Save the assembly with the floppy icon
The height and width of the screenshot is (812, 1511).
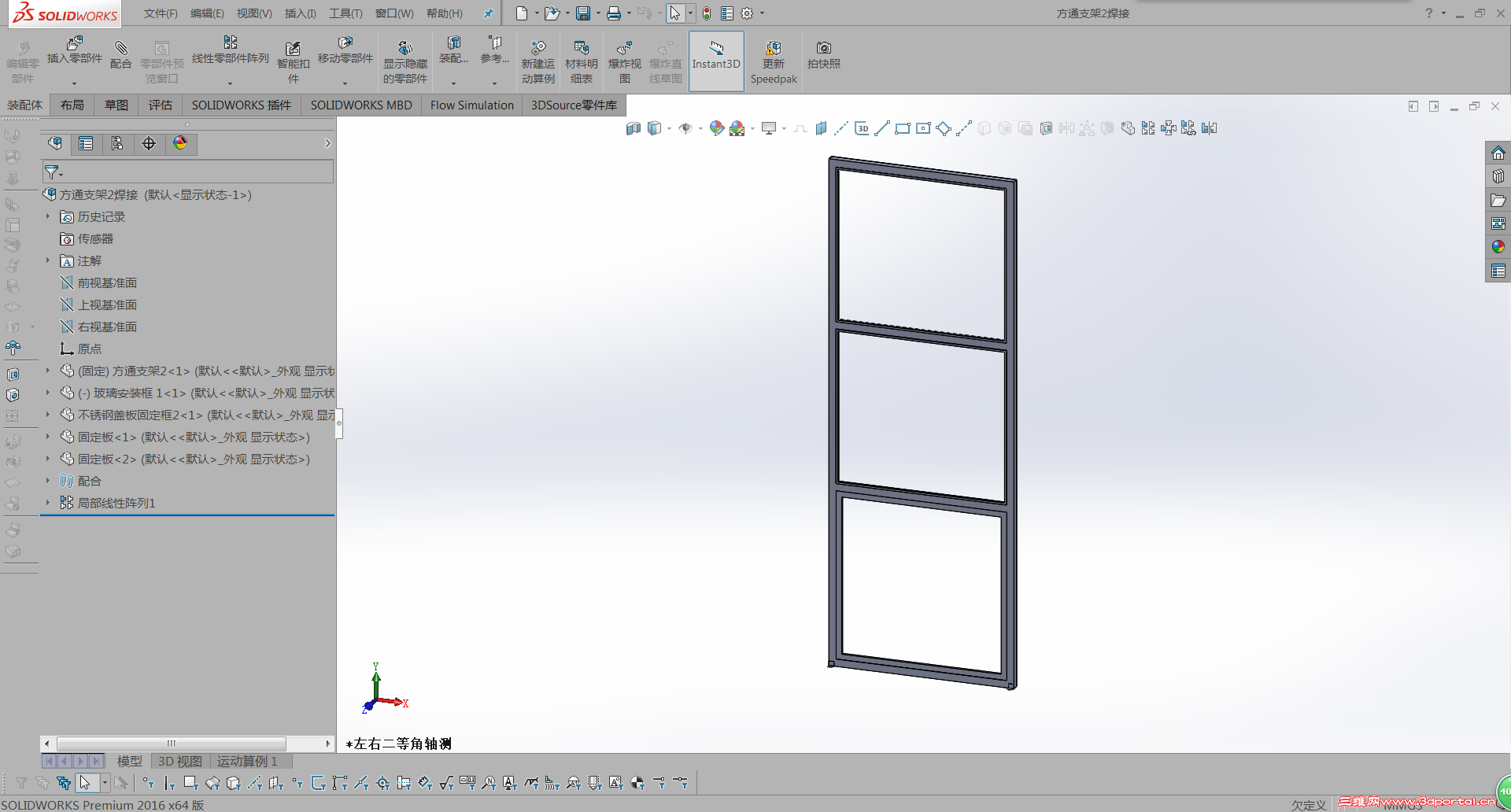[583, 13]
